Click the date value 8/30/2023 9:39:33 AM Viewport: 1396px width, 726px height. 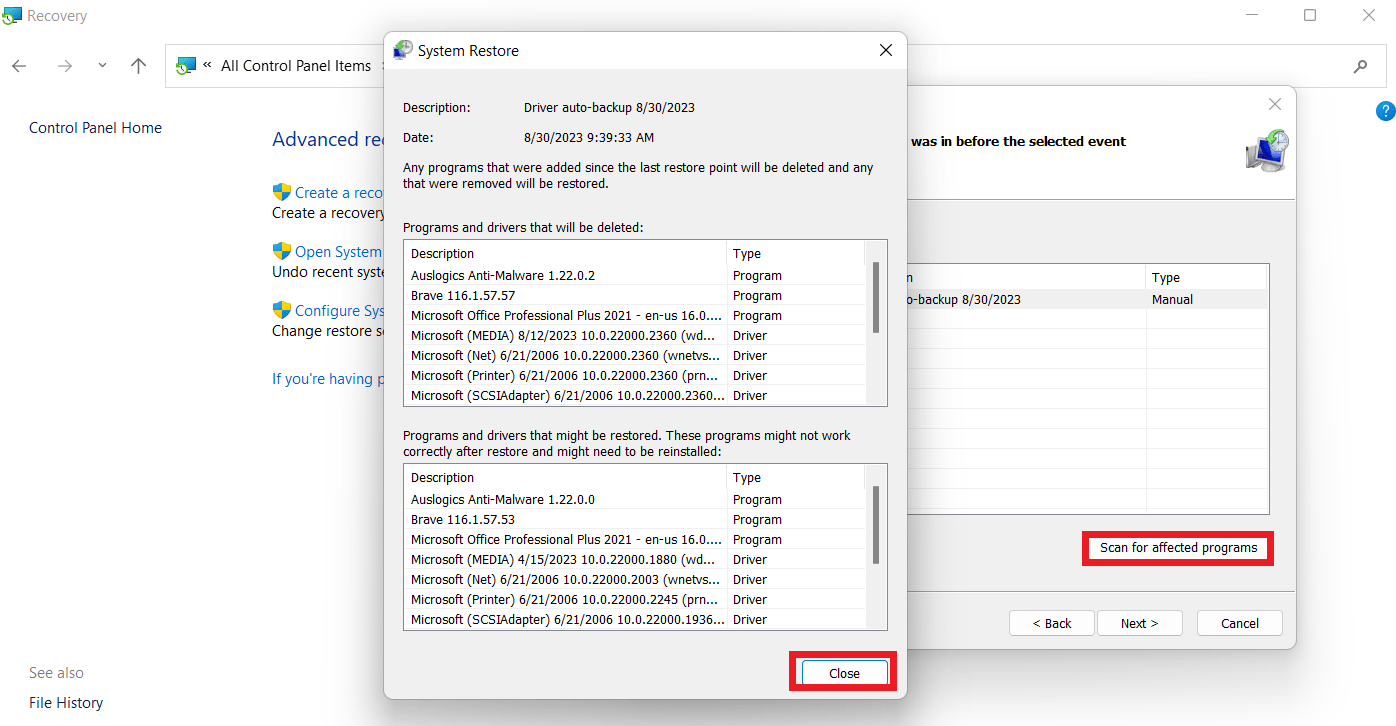click(589, 137)
